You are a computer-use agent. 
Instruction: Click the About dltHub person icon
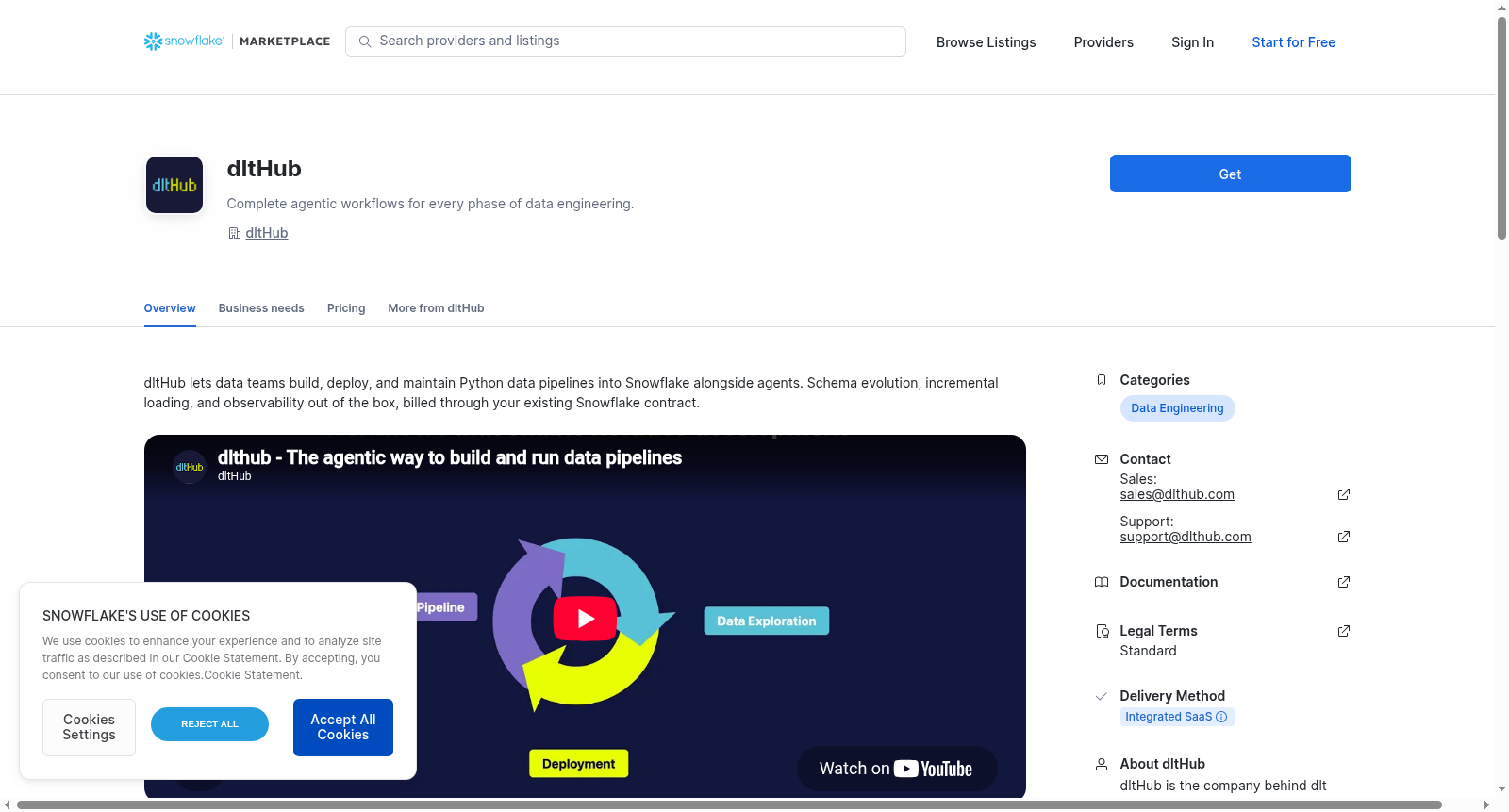pos(1102,764)
